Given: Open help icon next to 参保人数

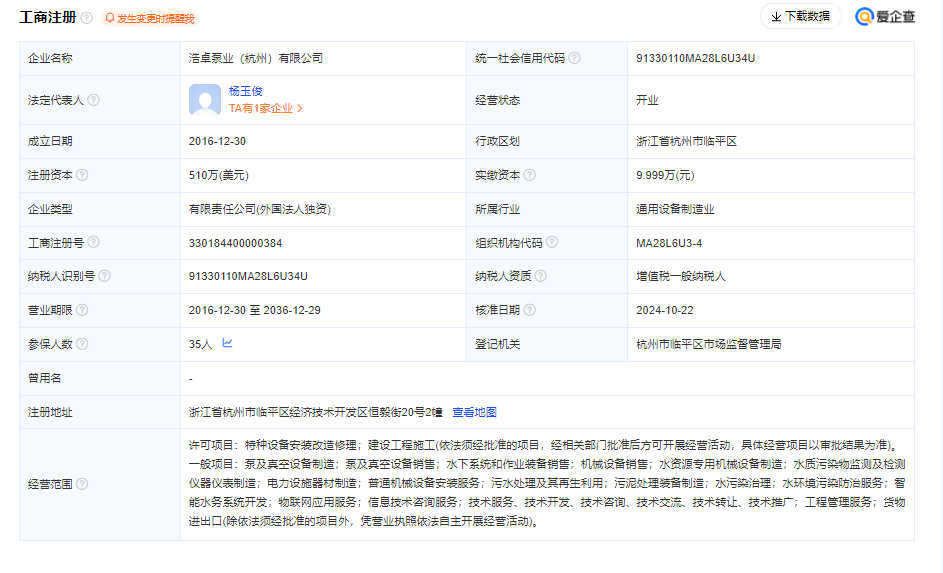Looking at the screenshot, I should click(82, 344).
